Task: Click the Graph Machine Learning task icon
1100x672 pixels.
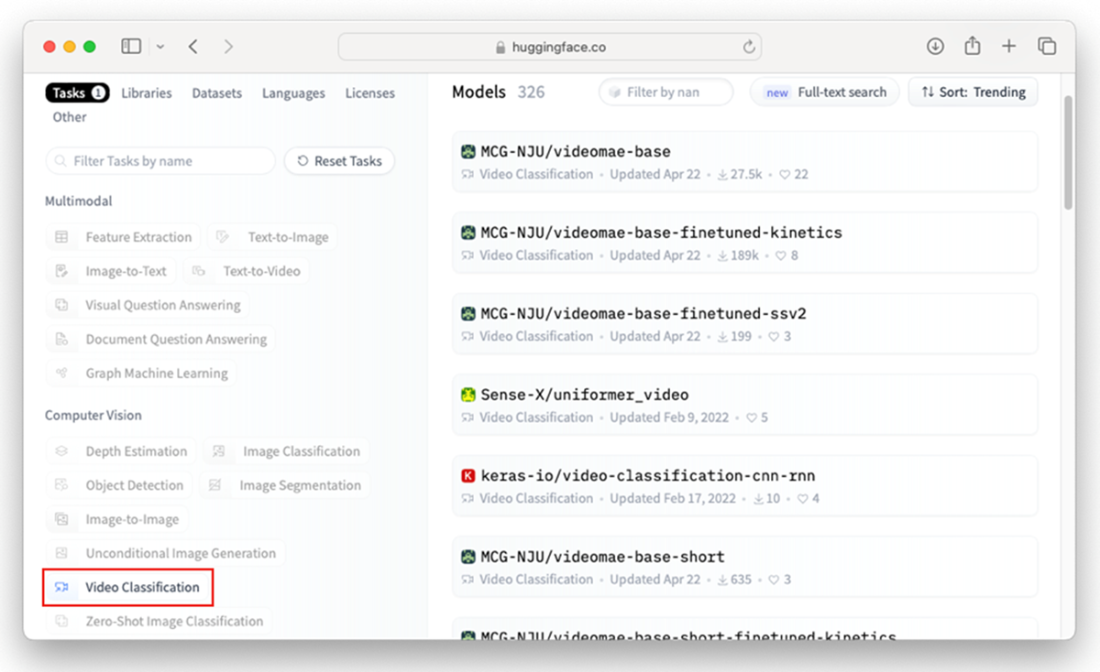Action: pyautogui.click(x=62, y=373)
